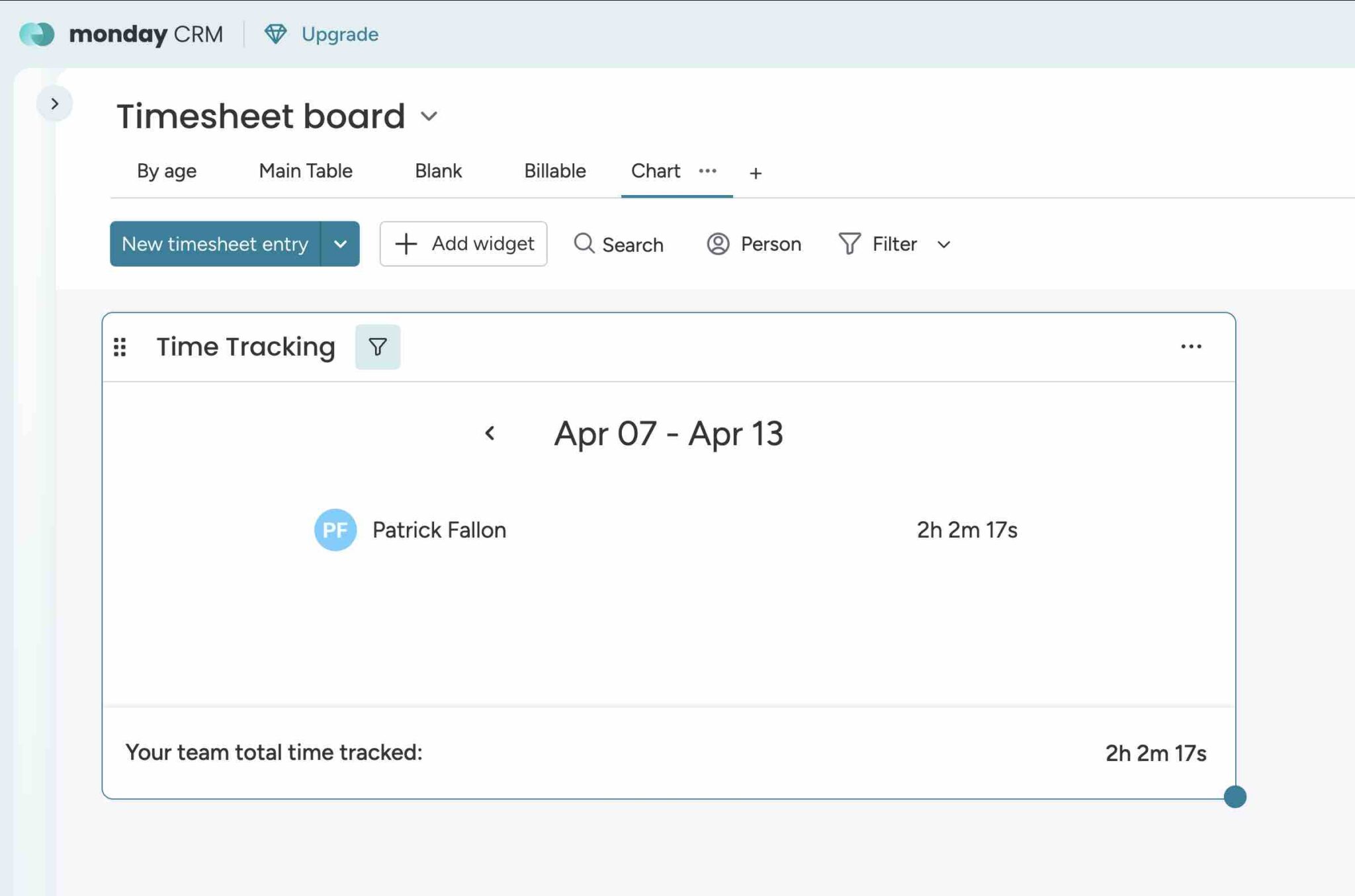Click the Time Tracking widget filter icon

point(377,346)
